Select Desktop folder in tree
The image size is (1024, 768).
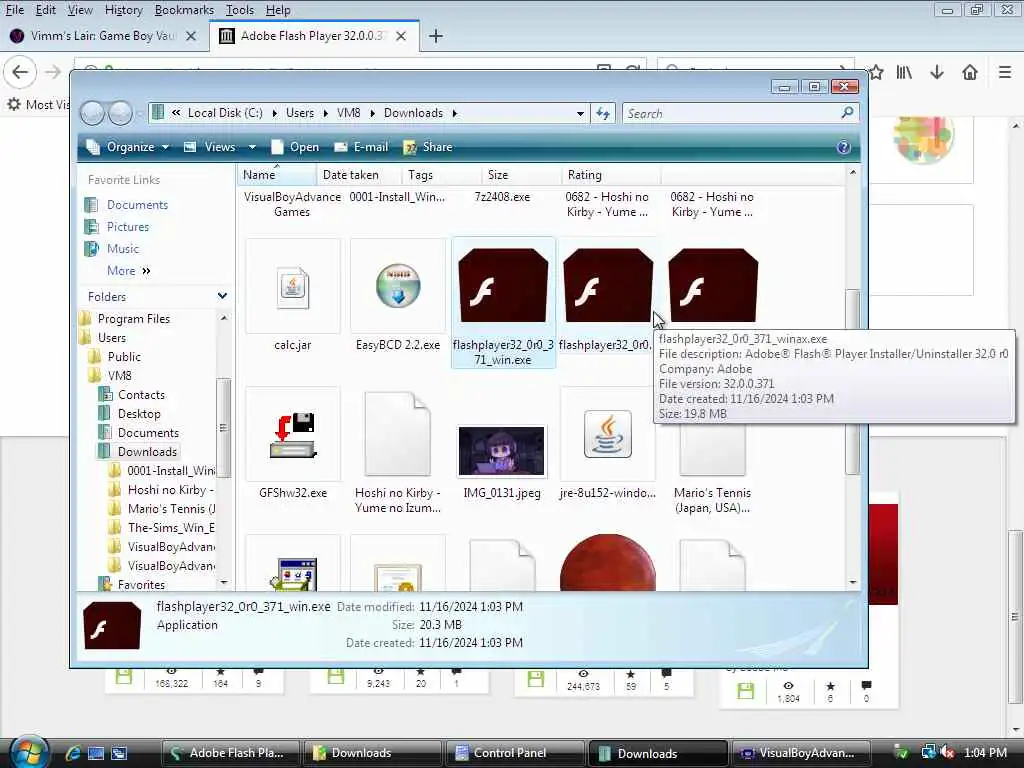[x=138, y=413]
